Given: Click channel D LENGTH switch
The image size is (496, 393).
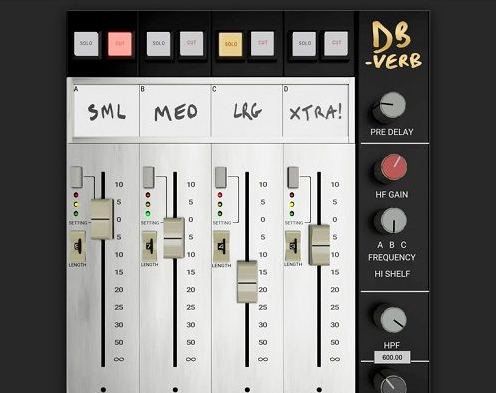Looking at the screenshot, I should (293, 246).
